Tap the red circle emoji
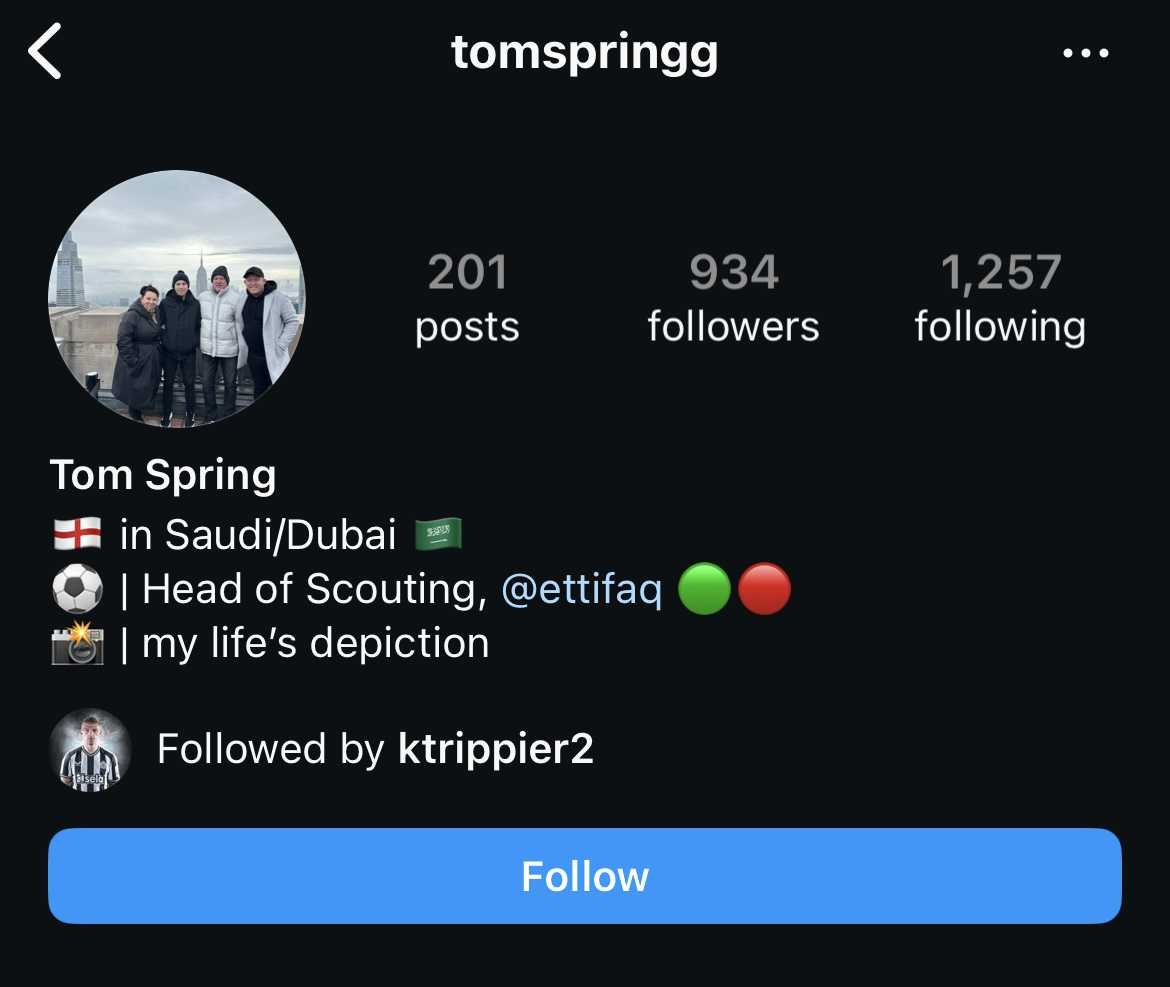The width and height of the screenshot is (1170, 987). click(x=765, y=589)
